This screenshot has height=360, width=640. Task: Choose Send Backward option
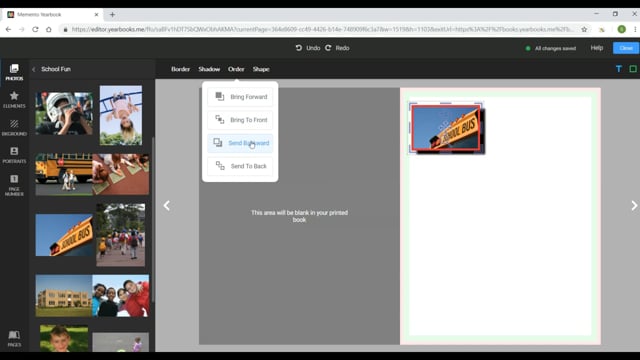tap(240, 143)
